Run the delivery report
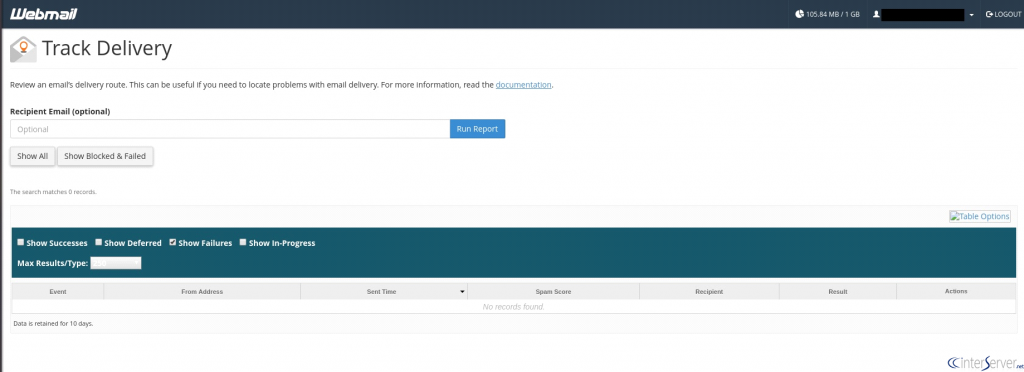 click(x=477, y=129)
